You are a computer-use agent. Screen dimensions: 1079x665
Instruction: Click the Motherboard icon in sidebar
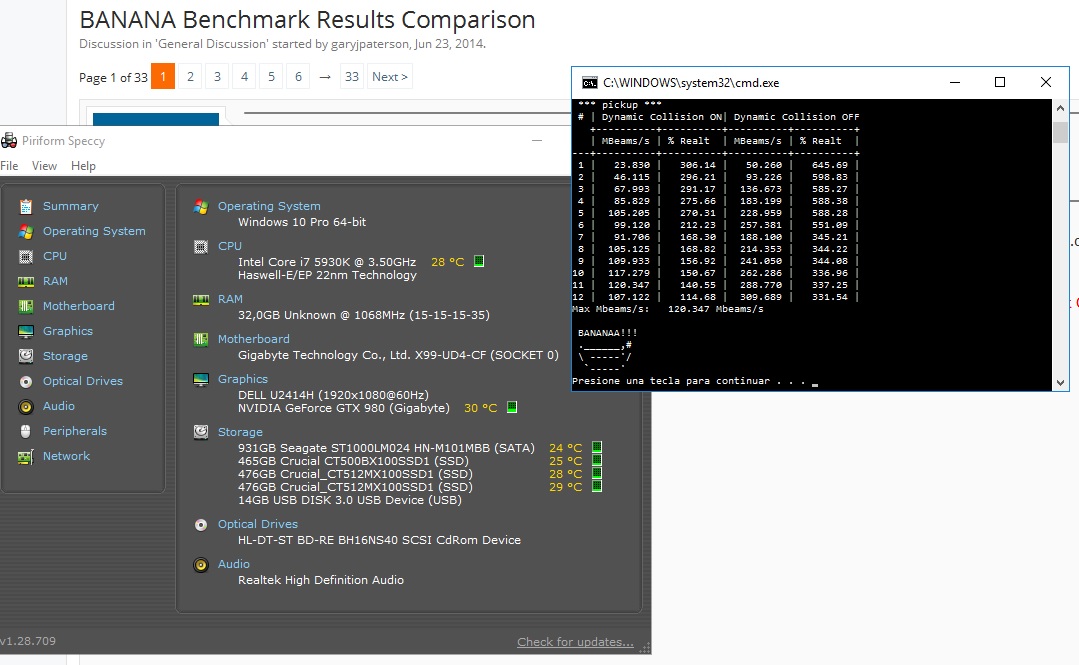25,306
